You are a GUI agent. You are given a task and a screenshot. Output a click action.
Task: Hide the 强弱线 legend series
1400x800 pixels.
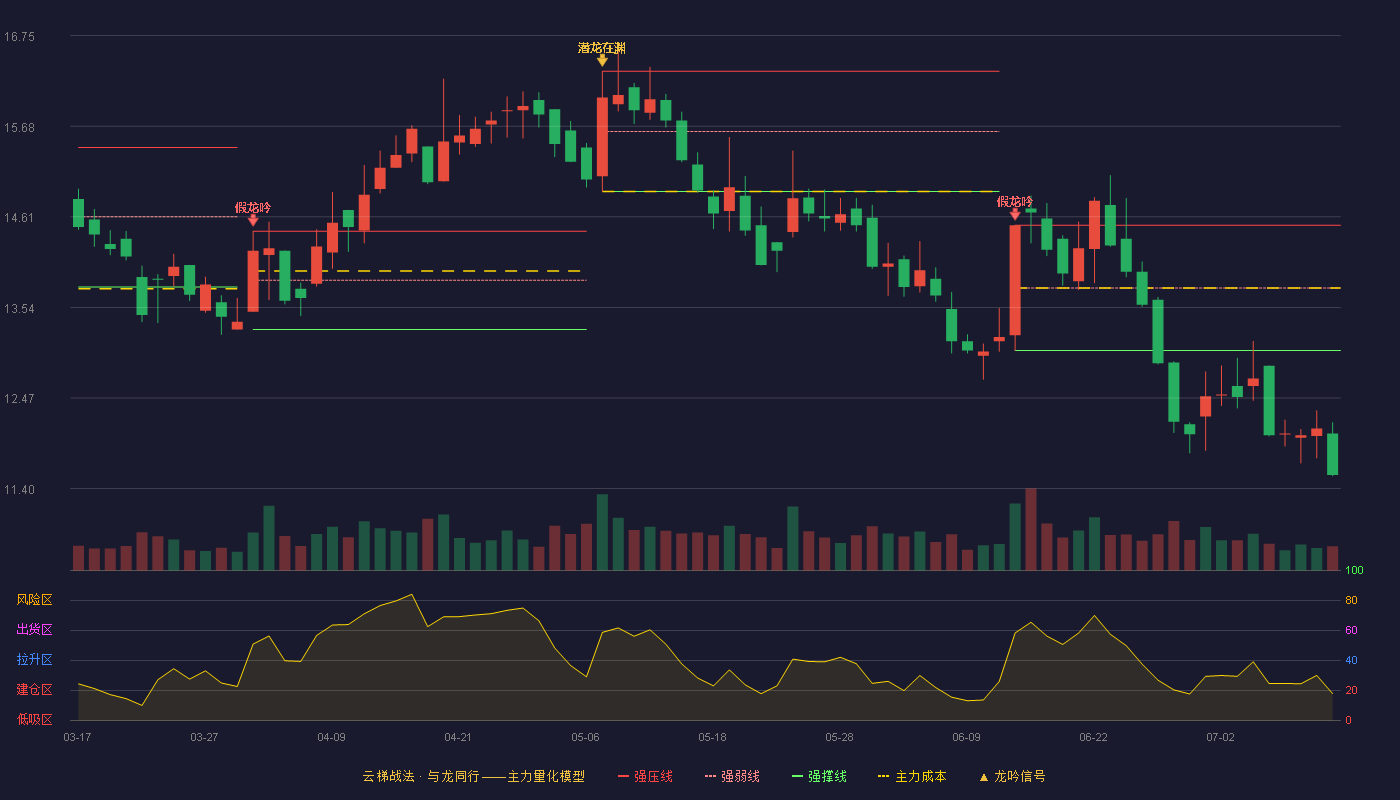732,776
